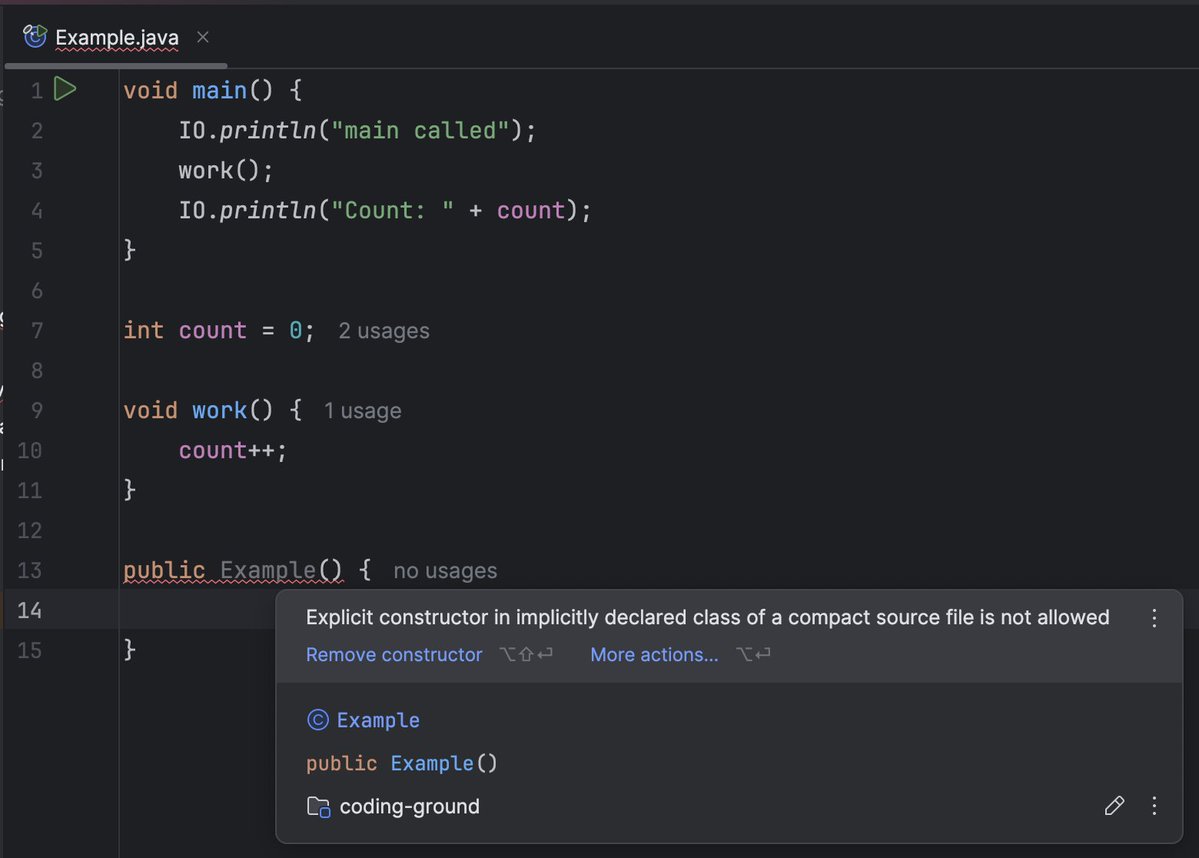1199x858 pixels.
Task: Click the 'int' keyword on line 7
Action: point(144,330)
